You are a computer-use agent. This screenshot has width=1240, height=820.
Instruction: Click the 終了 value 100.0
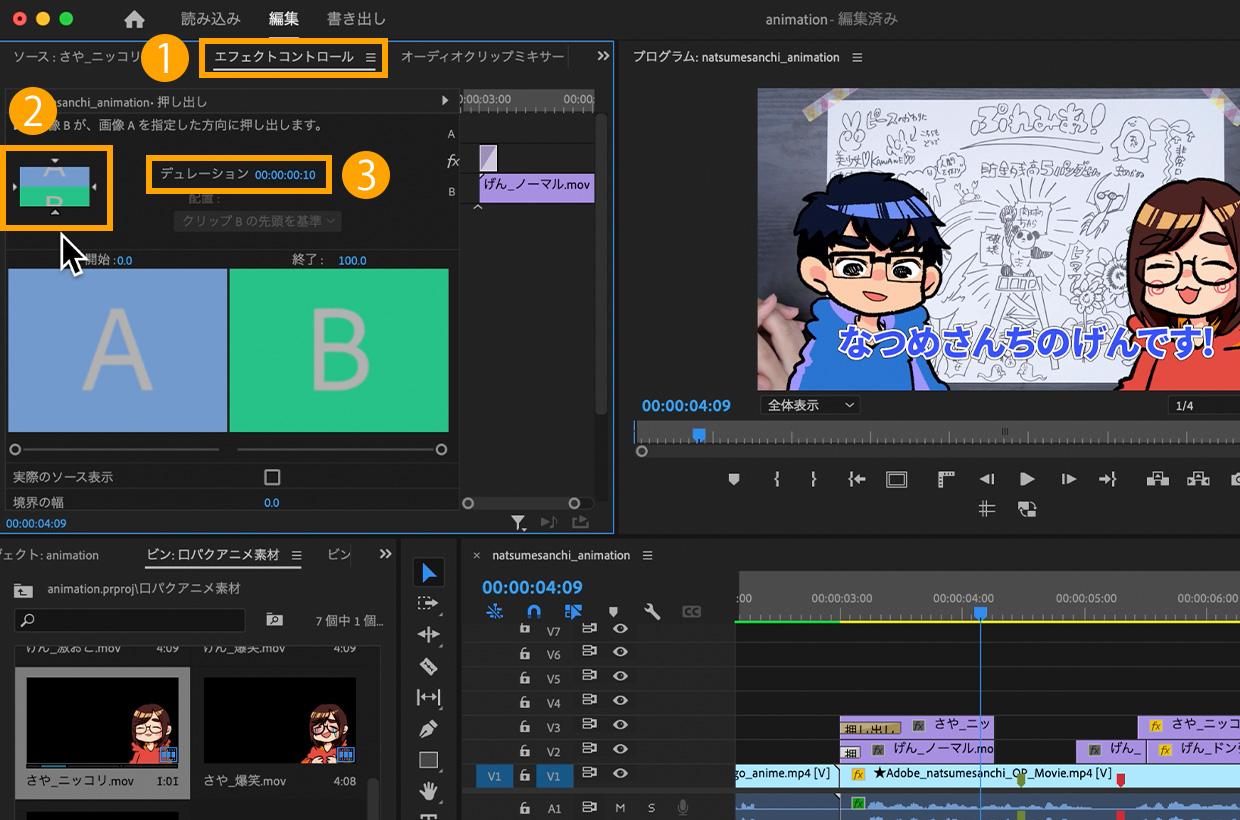[352, 260]
